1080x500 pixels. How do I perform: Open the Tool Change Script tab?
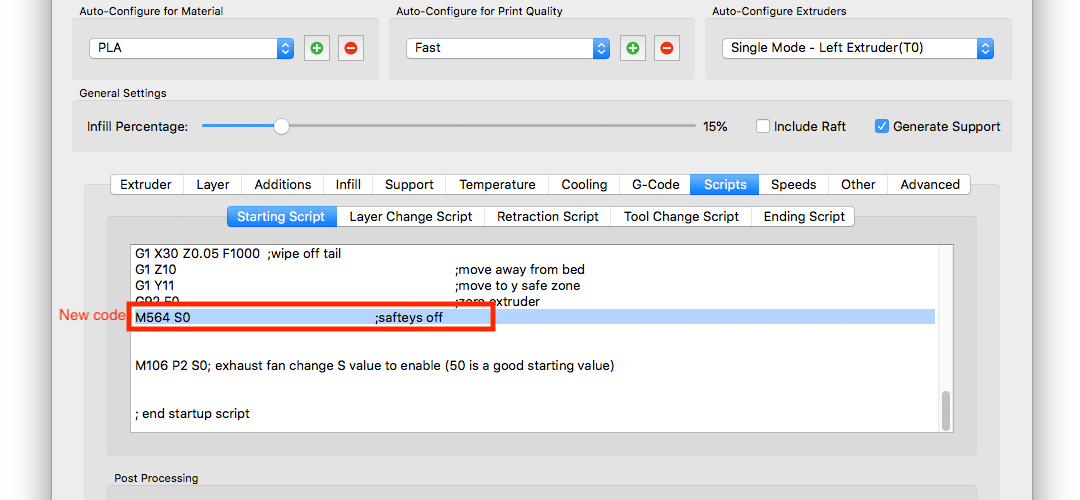point(681,217)
